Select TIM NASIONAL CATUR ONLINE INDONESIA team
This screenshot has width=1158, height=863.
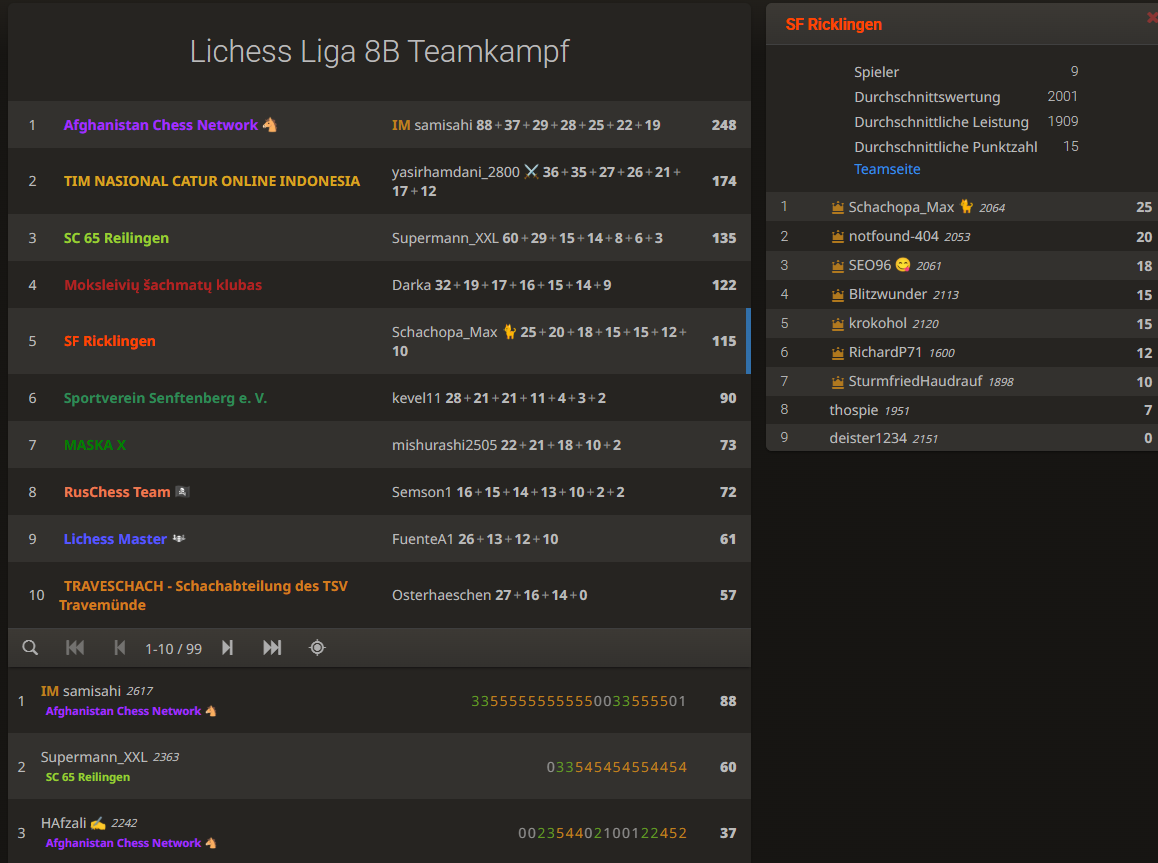point(379,181)
